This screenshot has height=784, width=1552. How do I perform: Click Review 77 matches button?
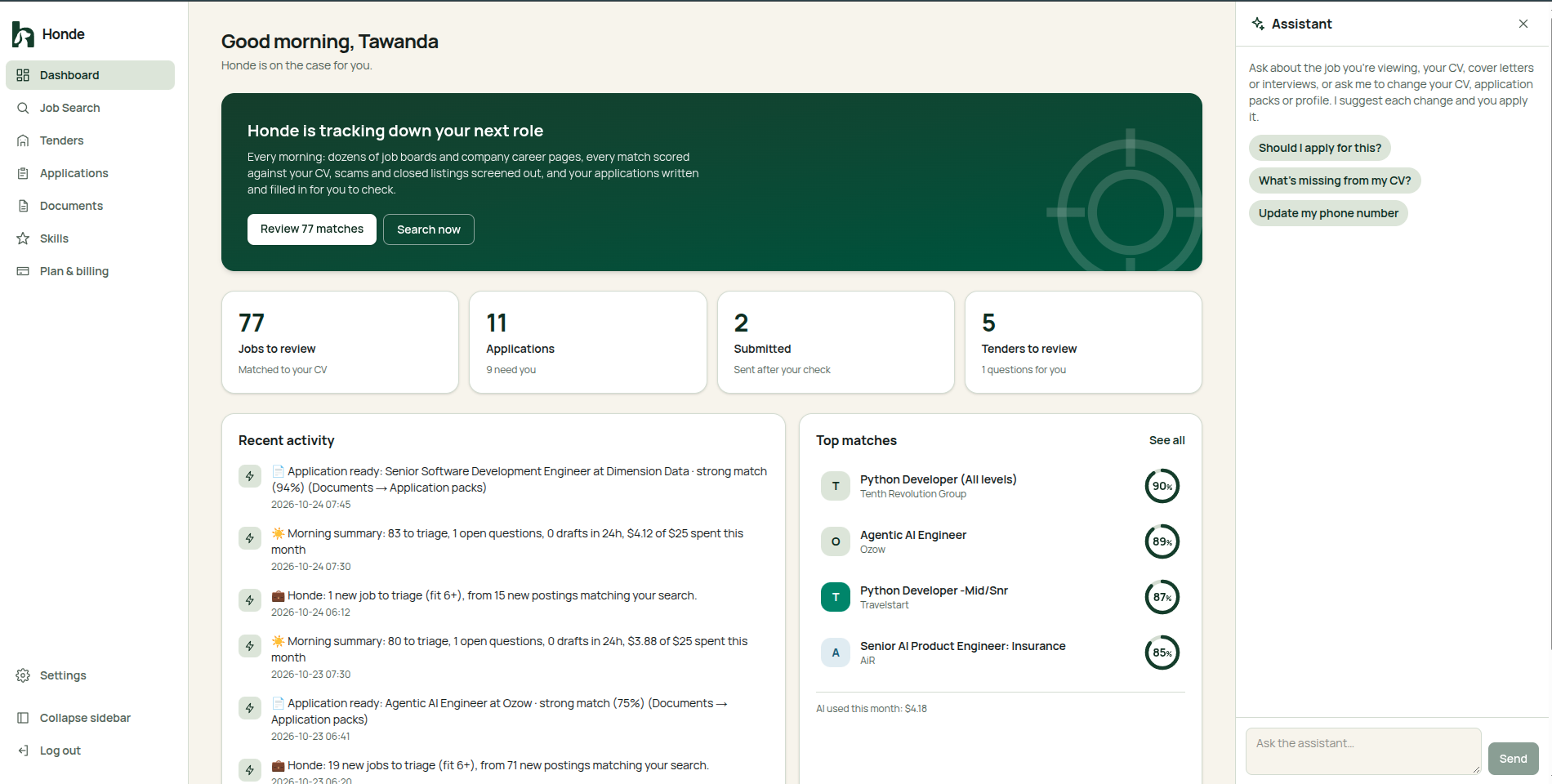point(312,229)
